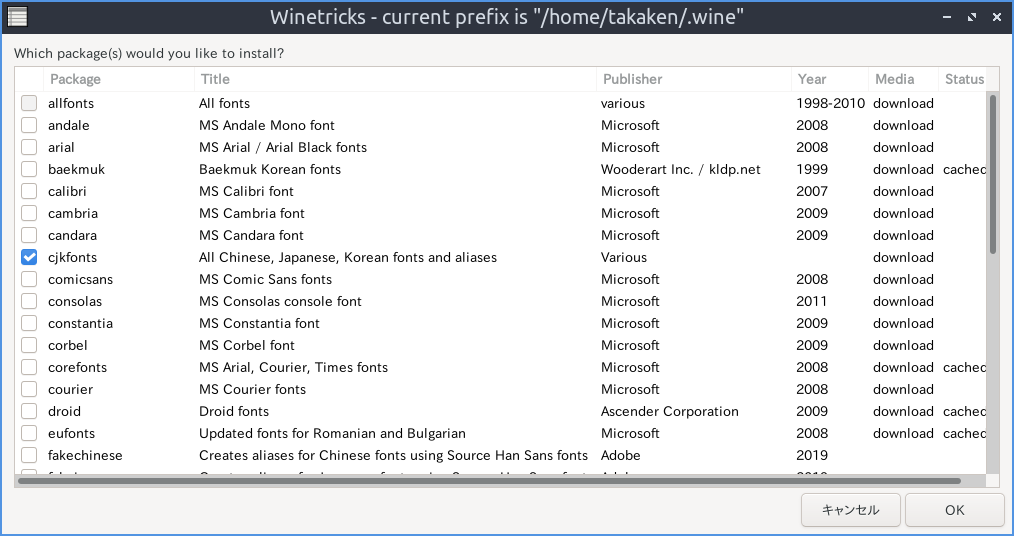Sort by the Publisher column header
The height and width of the screenshot is (536, 1014).
tap(694, 79)
